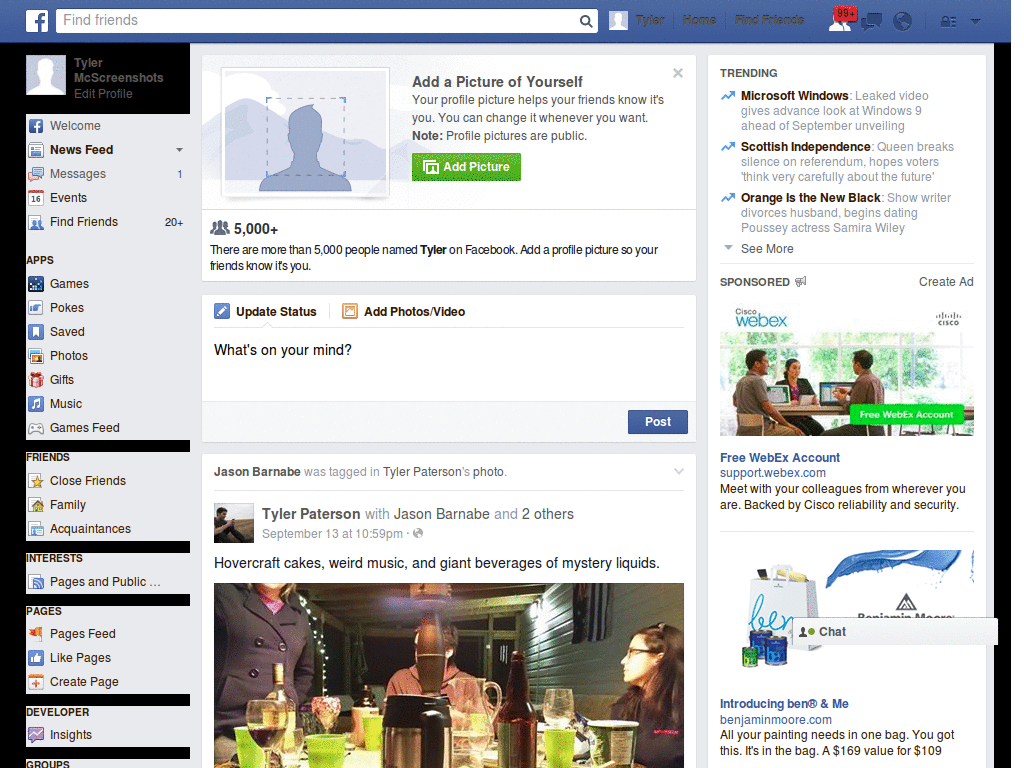Screen dimensions: 1024x768
Task: Open the story options chevron on Jason Barnabe post
Action: (679, 470)
